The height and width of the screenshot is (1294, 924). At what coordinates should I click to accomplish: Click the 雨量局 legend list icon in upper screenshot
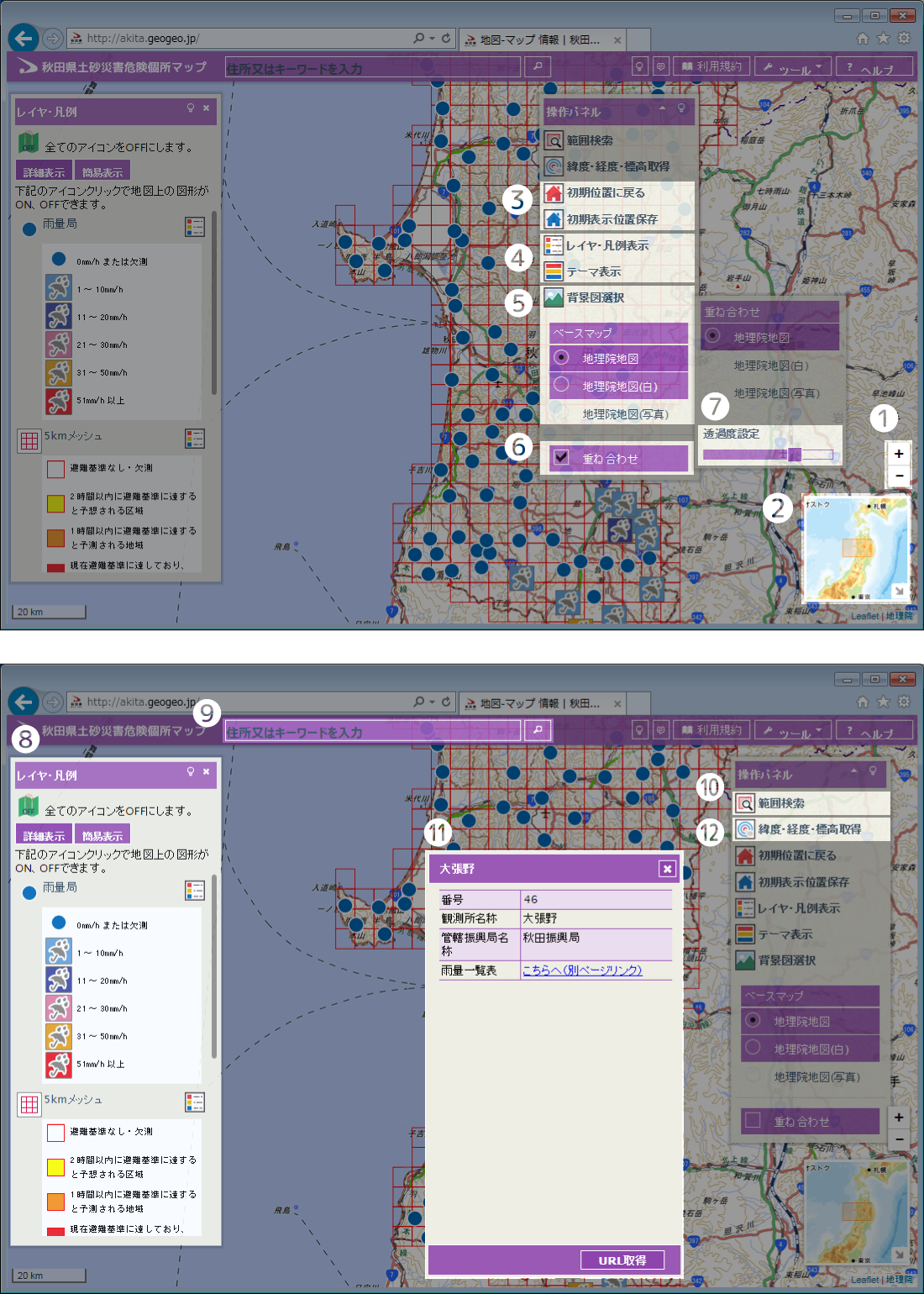click(x=195, y=227)
